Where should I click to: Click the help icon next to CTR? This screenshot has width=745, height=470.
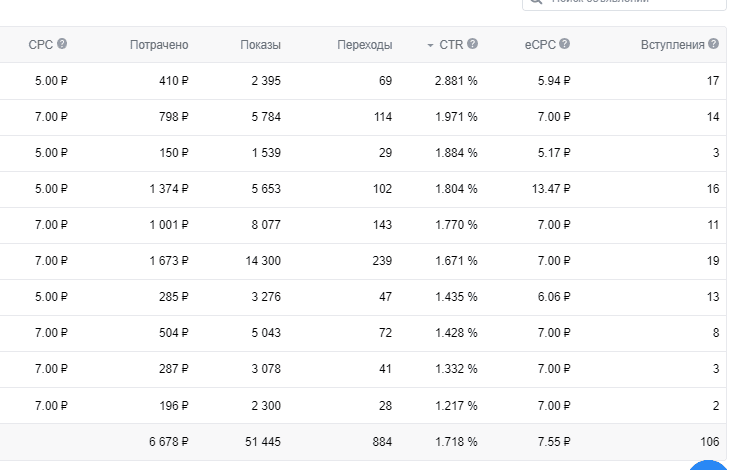tap(472, 44)
